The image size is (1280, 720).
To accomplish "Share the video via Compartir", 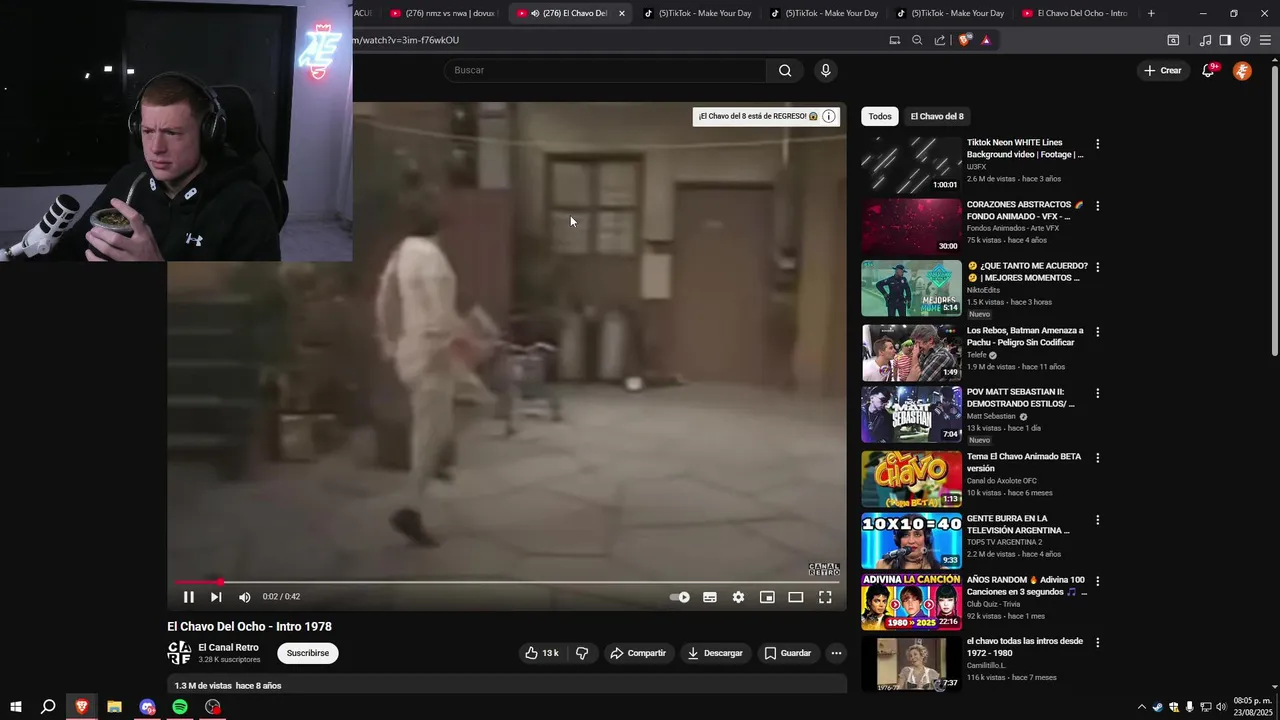I will pyautogui.click(x=638, y=653).
